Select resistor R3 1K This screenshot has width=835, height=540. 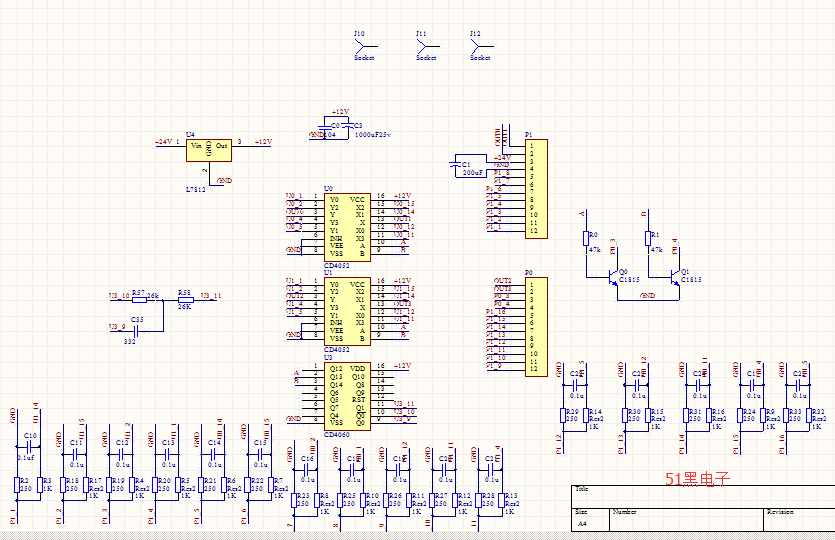click(x=40, y=485)
